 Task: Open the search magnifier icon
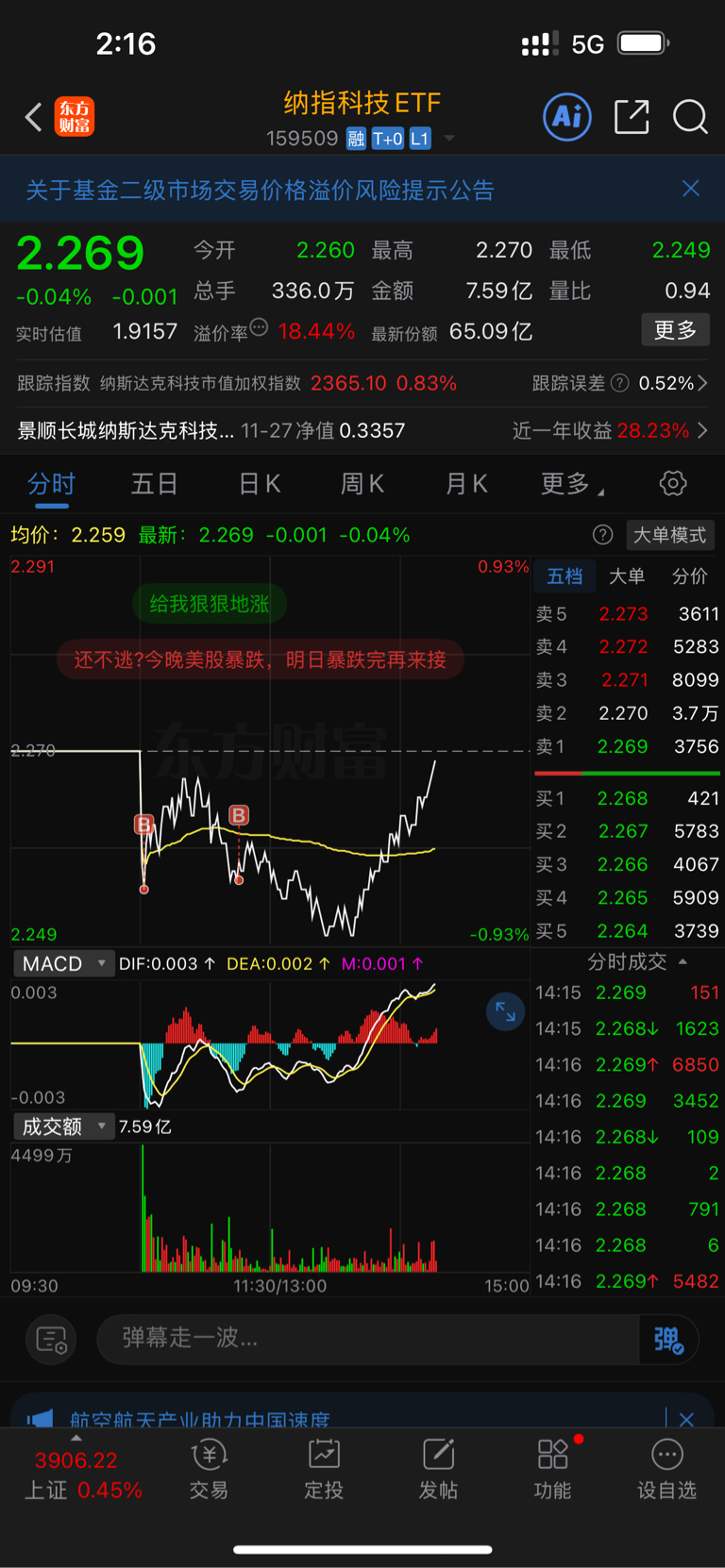tap(690, 117)
